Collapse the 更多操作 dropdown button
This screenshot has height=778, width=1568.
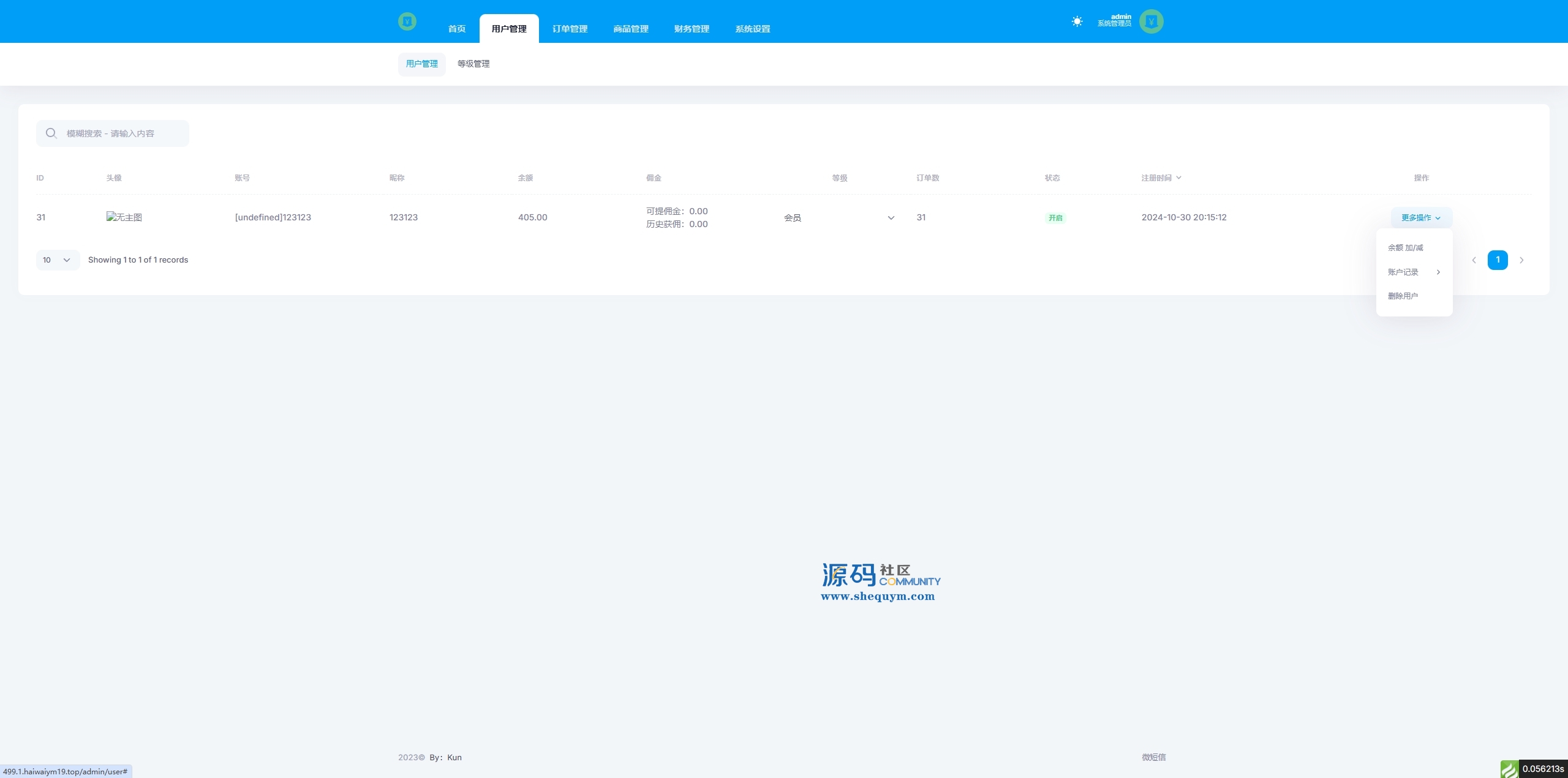click(1421, 218)
